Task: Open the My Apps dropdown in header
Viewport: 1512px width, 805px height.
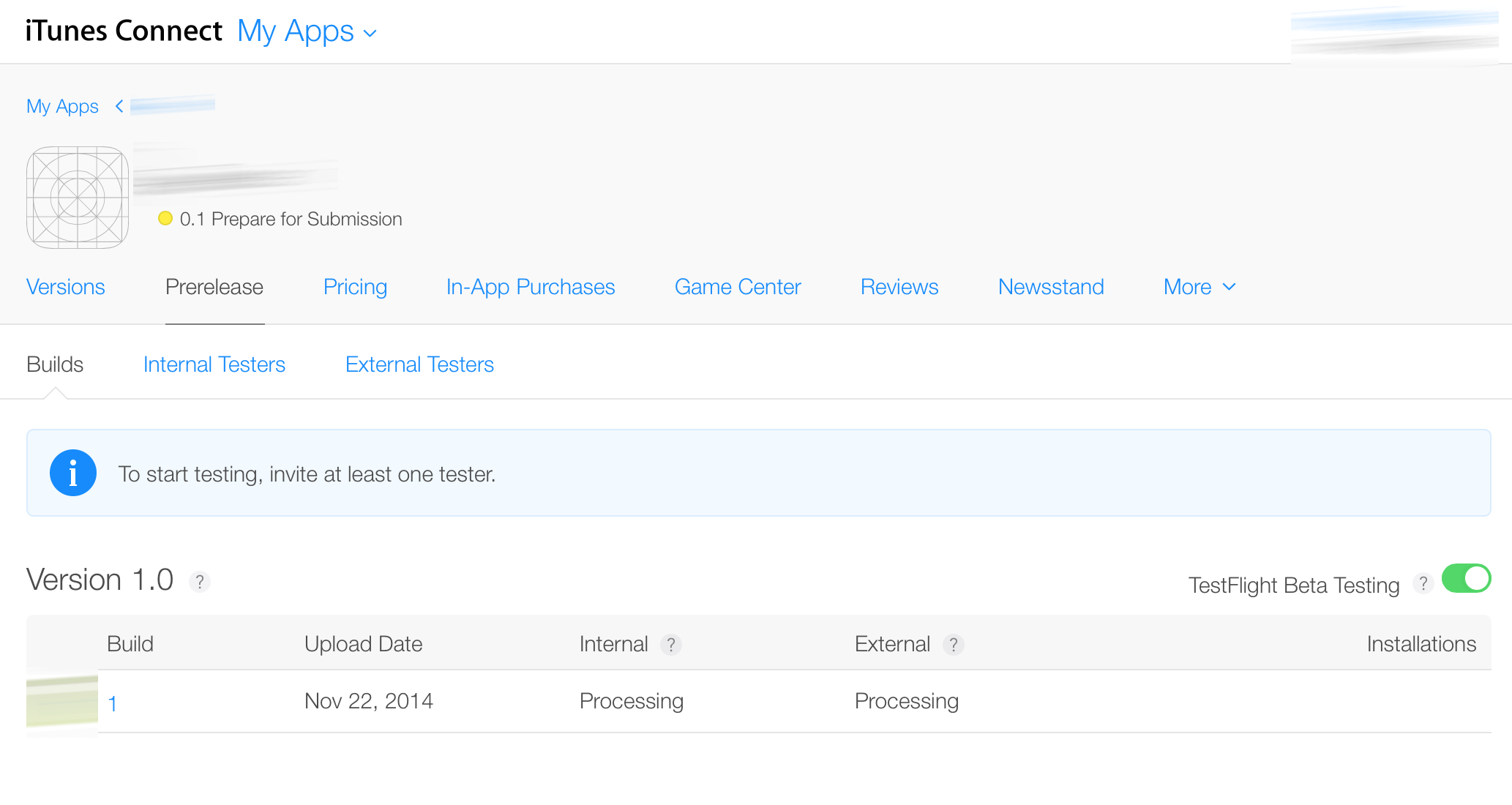Action: (x=307, y=31)
